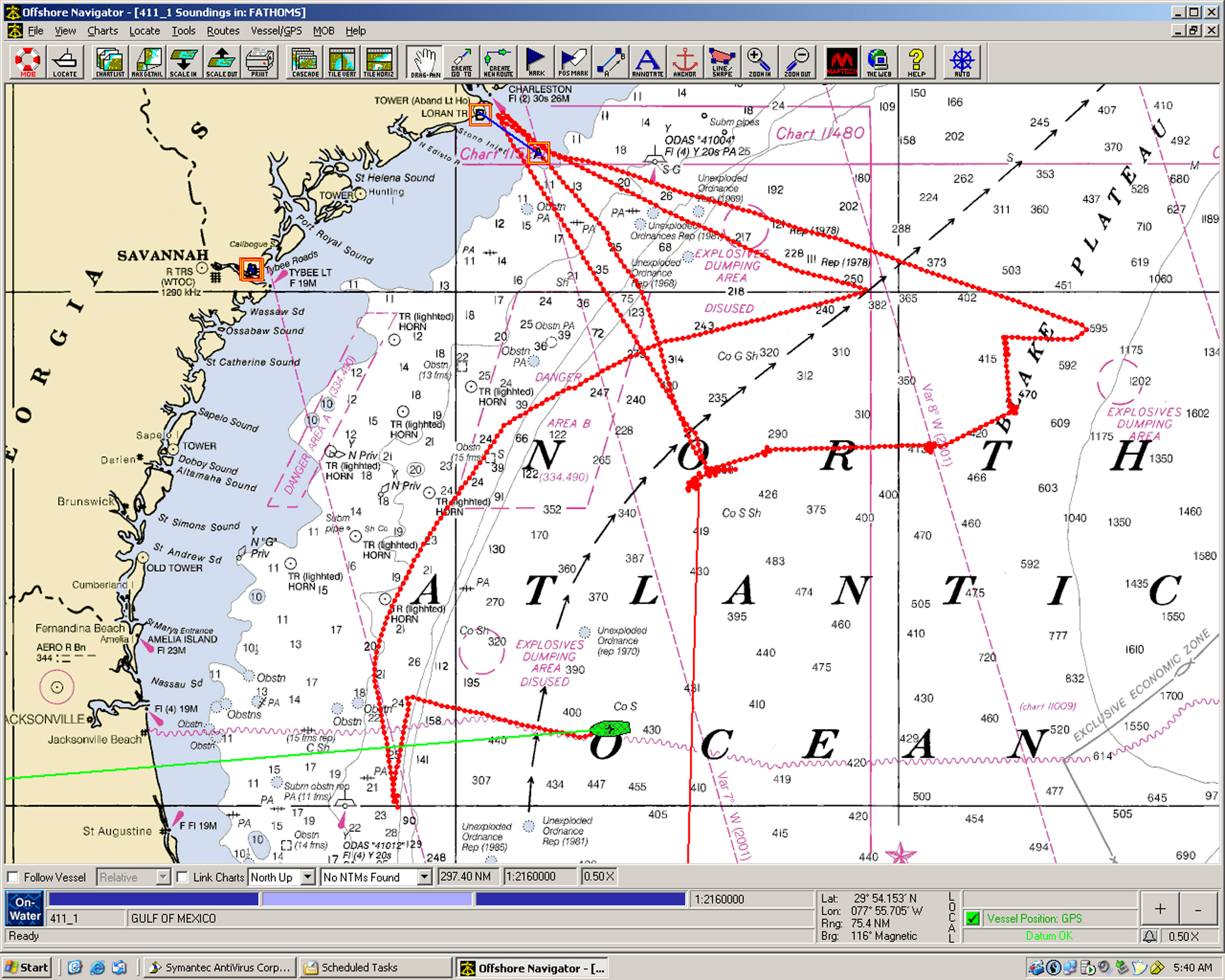This screenshot has width=1225, height=980.
Task: Click the Scale Out icon
Action: point(222,62)
